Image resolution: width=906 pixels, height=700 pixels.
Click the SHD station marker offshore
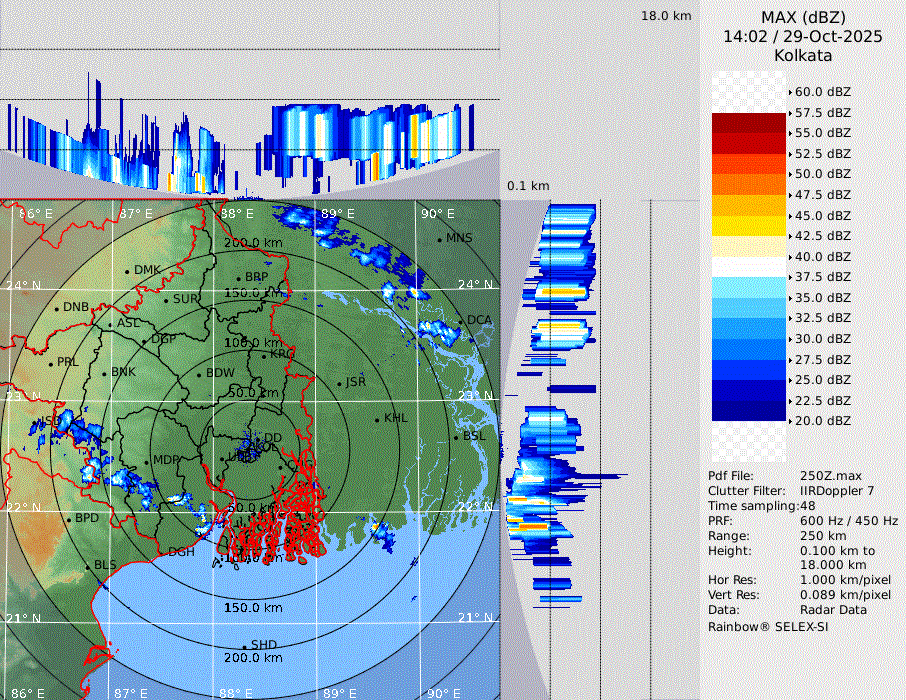[x=244, y=645]
